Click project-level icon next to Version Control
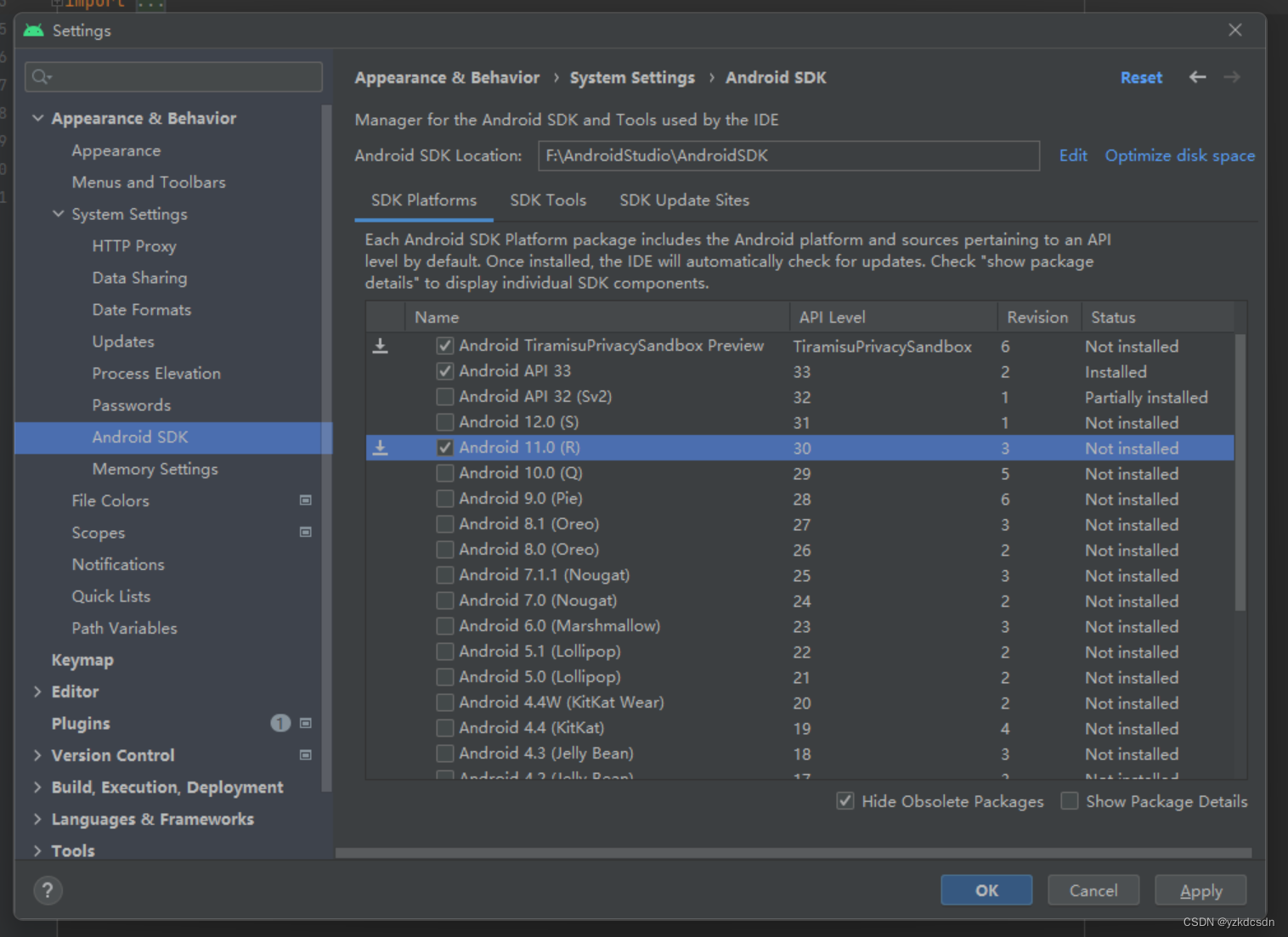1288x937 pixels. pyautogui.click(x=306, y=755)
